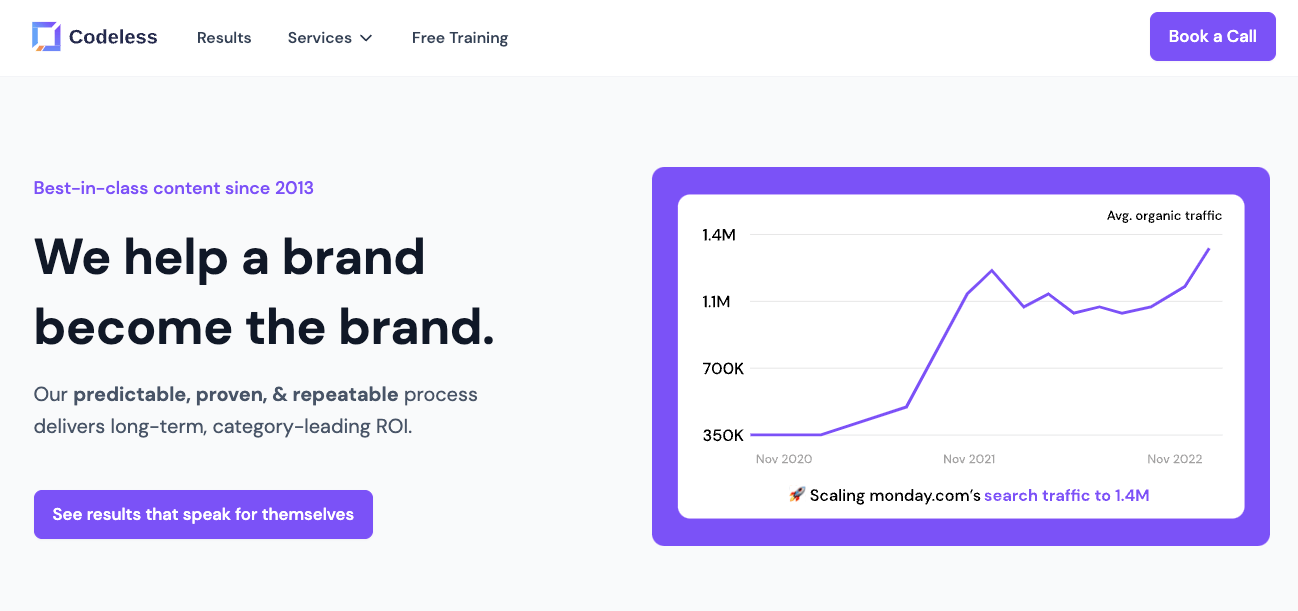Click the Codeless logo icon
This screenshot has height=611, width=1298.
pyautogui.click(x=46, y=37)
